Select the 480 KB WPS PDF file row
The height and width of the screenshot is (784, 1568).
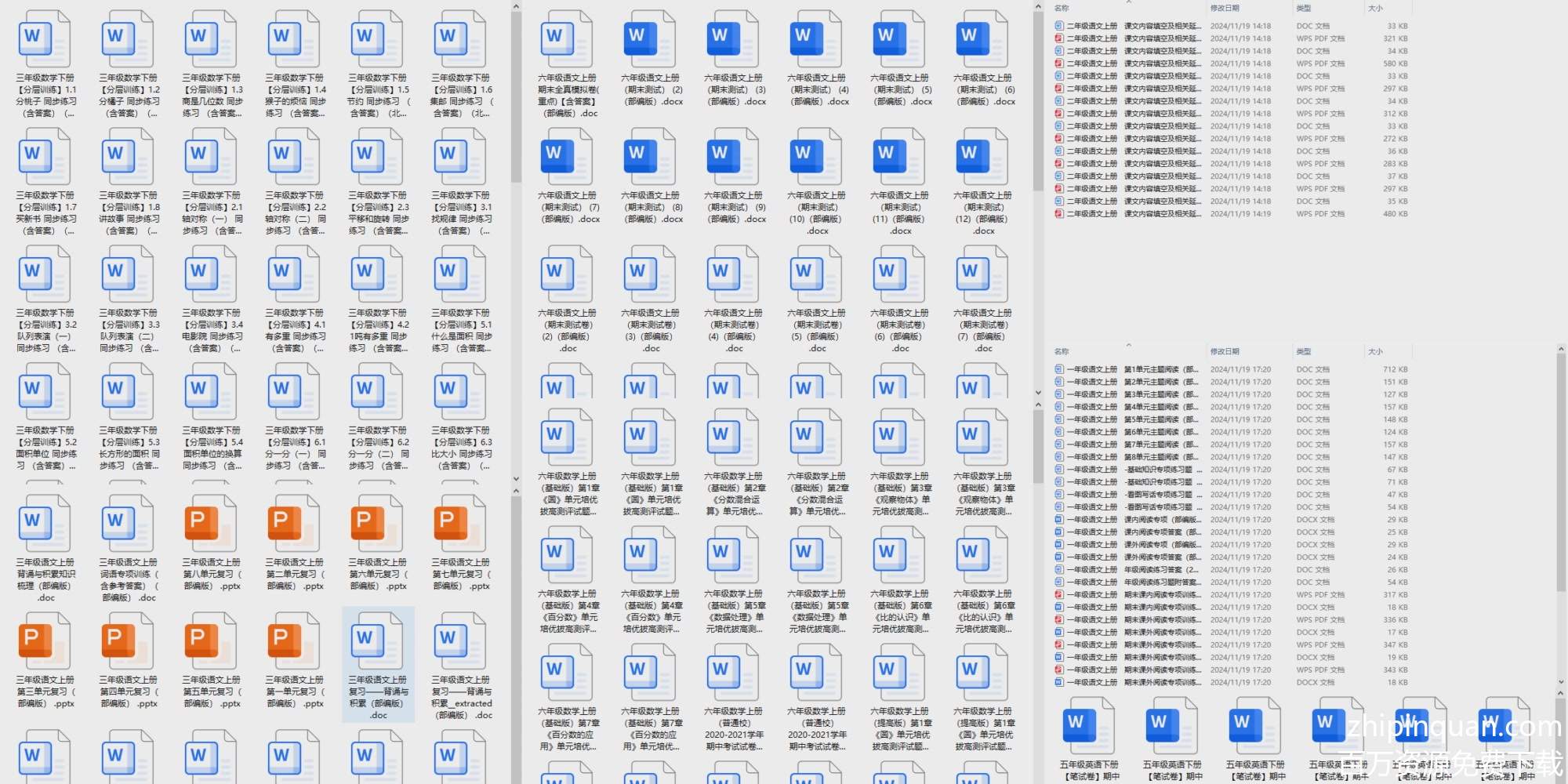coord(1129,214)
